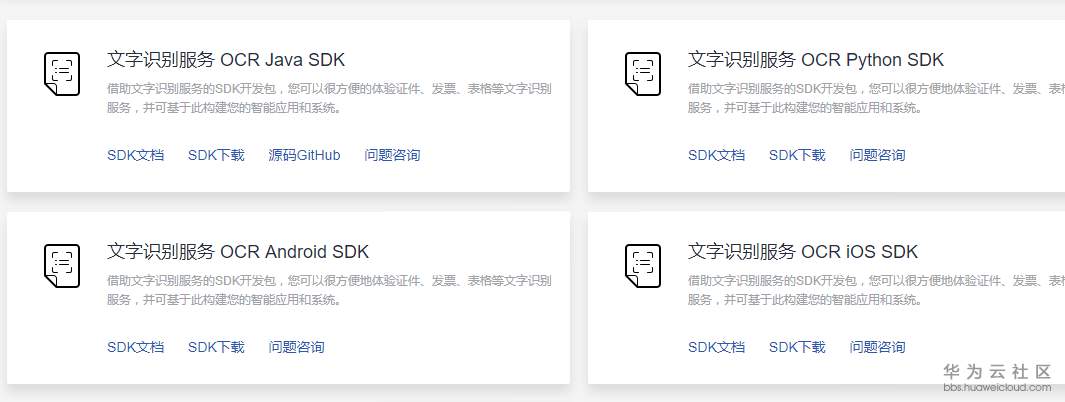1065x402 pixels.
Task: Open SDK下载 link in Java SDK card
Action: 216,156
